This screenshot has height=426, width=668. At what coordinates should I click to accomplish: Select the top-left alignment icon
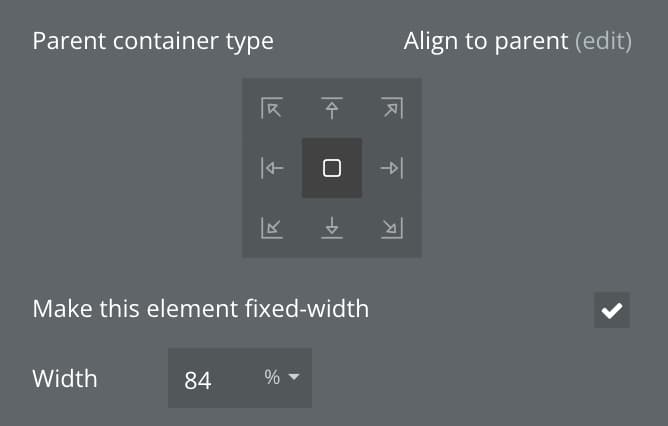[272, 108]
